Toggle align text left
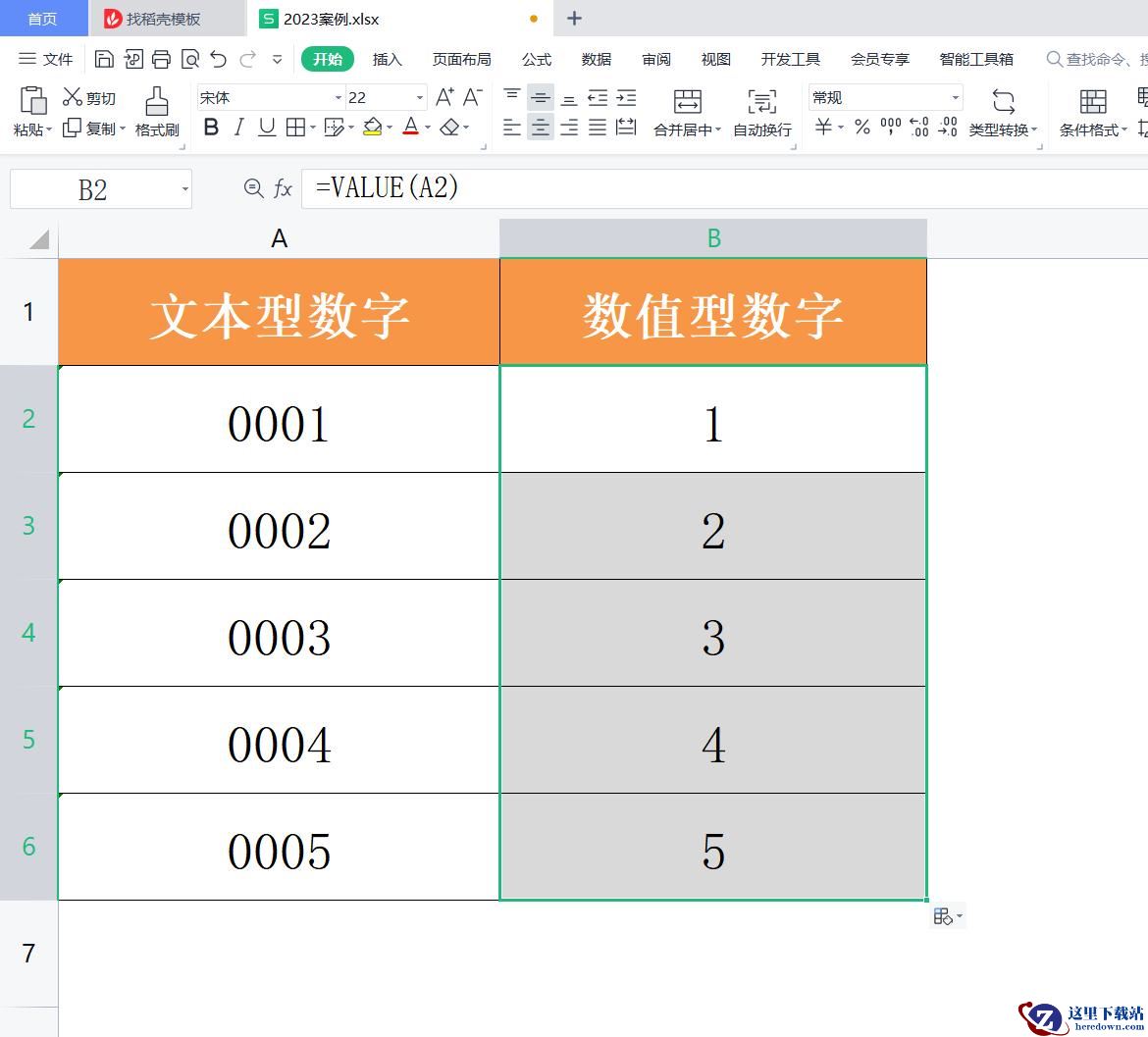 tap(512, 128)
